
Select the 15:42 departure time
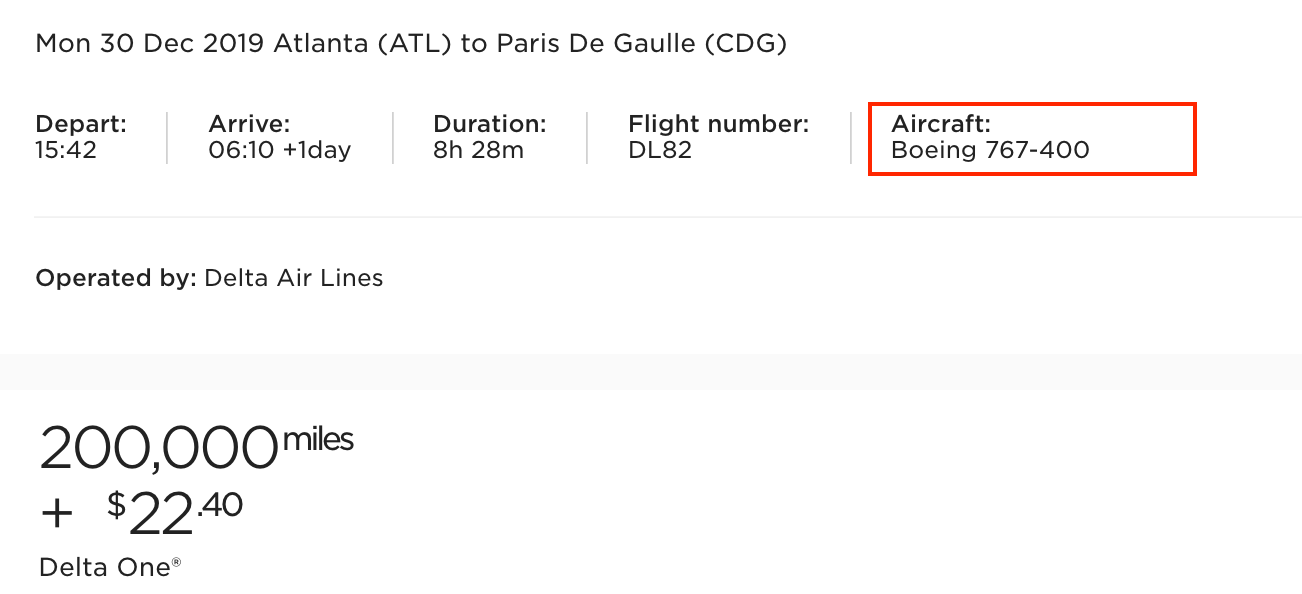pyautogui.click(x=66, y=151)
